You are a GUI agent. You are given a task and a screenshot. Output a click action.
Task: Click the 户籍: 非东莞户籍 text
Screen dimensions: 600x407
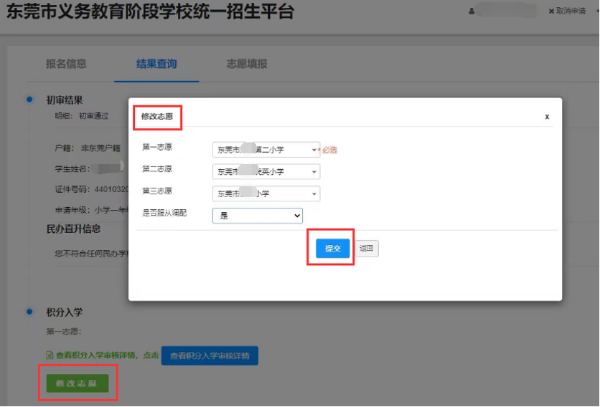coord(88,148)
